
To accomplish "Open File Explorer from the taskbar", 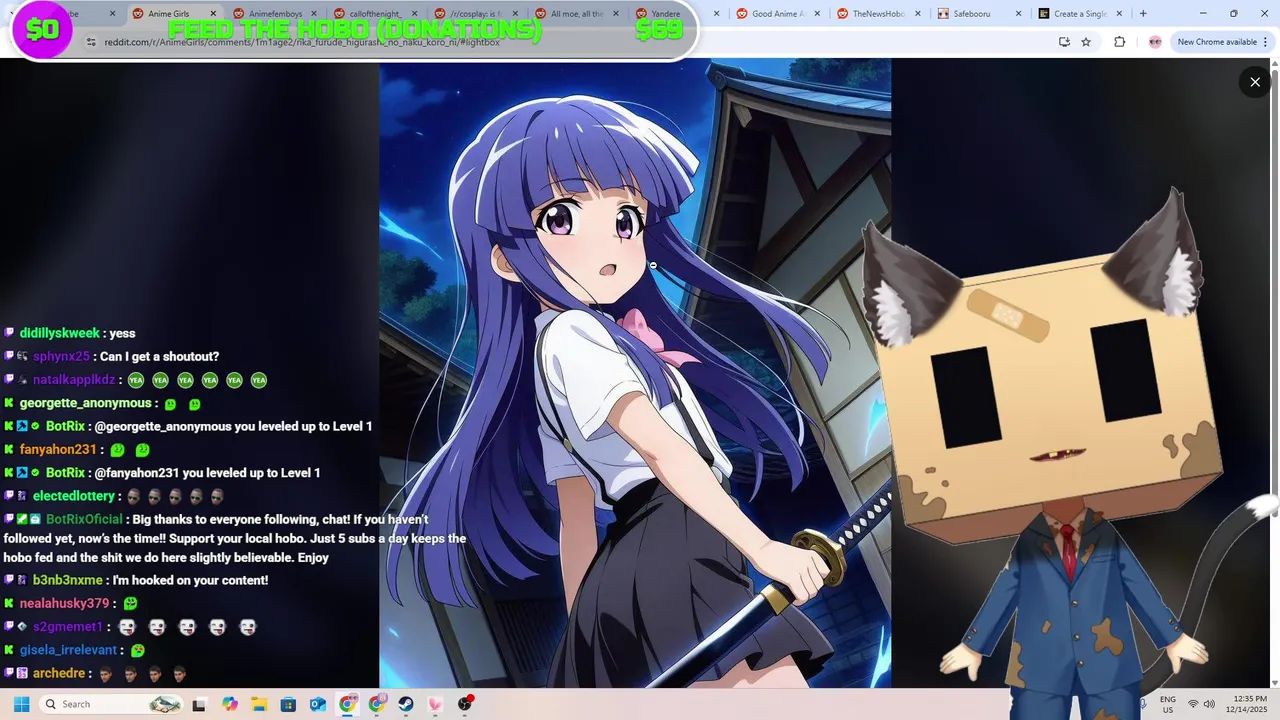I will 259,704.
